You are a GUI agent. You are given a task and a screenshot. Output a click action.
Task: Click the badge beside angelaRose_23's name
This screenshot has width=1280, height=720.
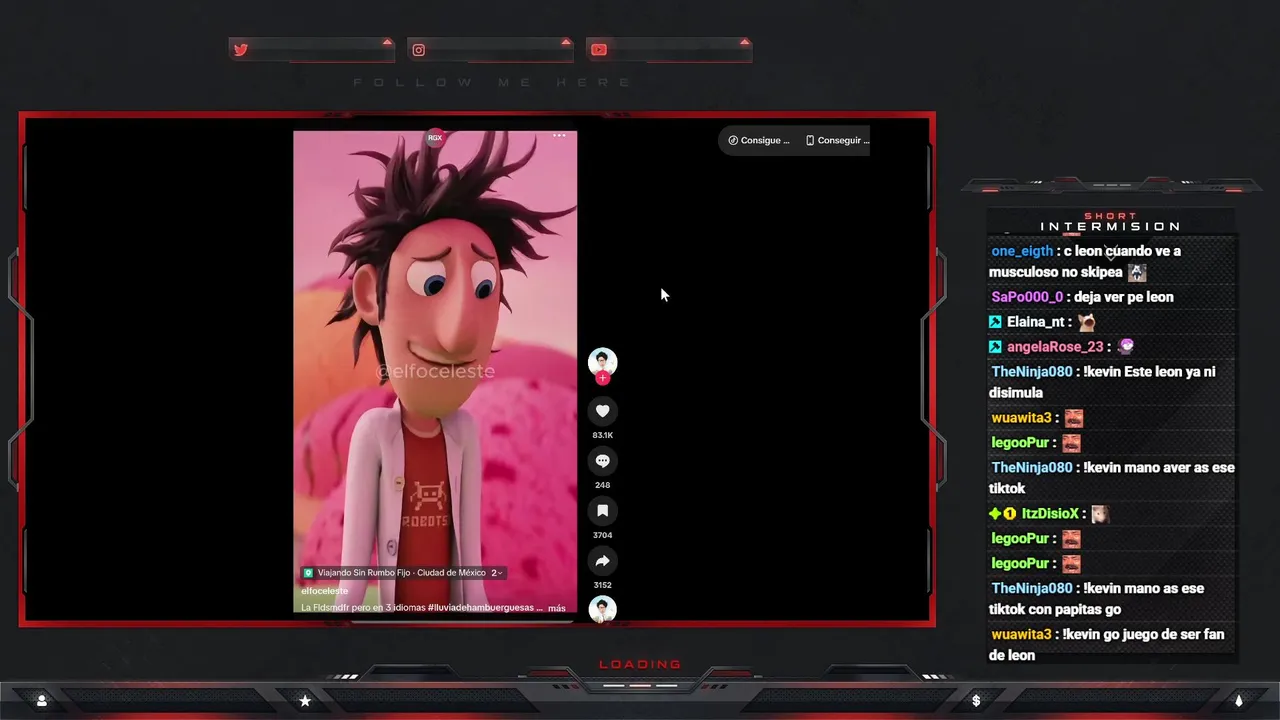coord(995,347)
